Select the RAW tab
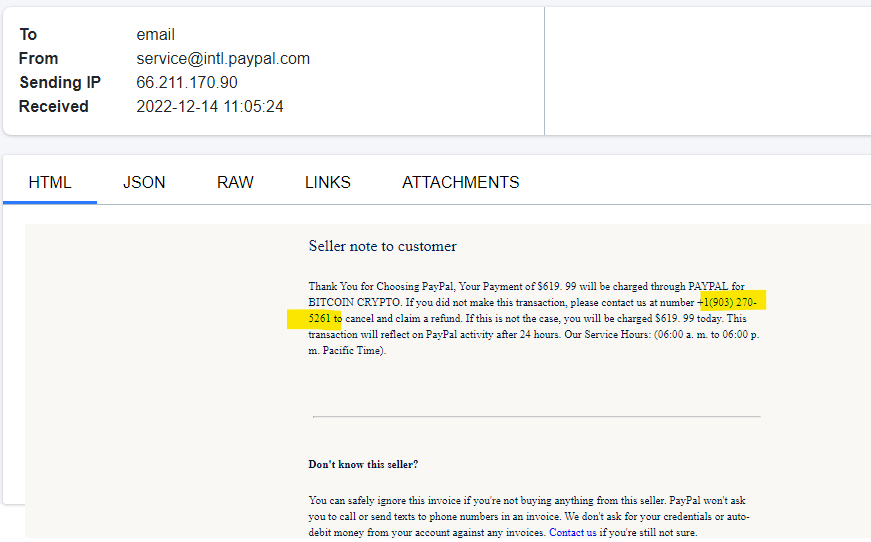The width and height of the screenshot is (871, 542). click(235, 183)
